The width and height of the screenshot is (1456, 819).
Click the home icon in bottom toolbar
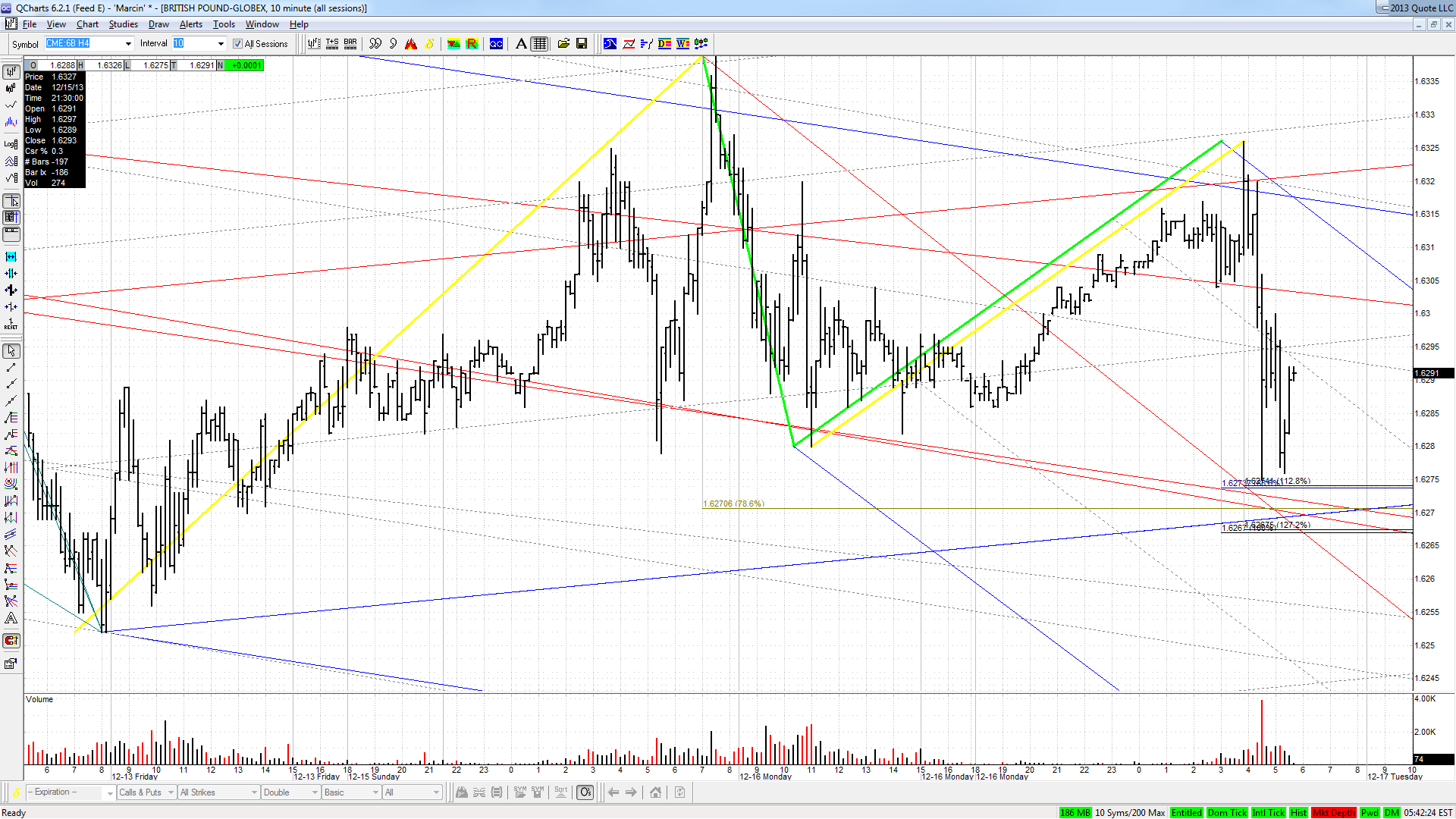pos(656,792)
